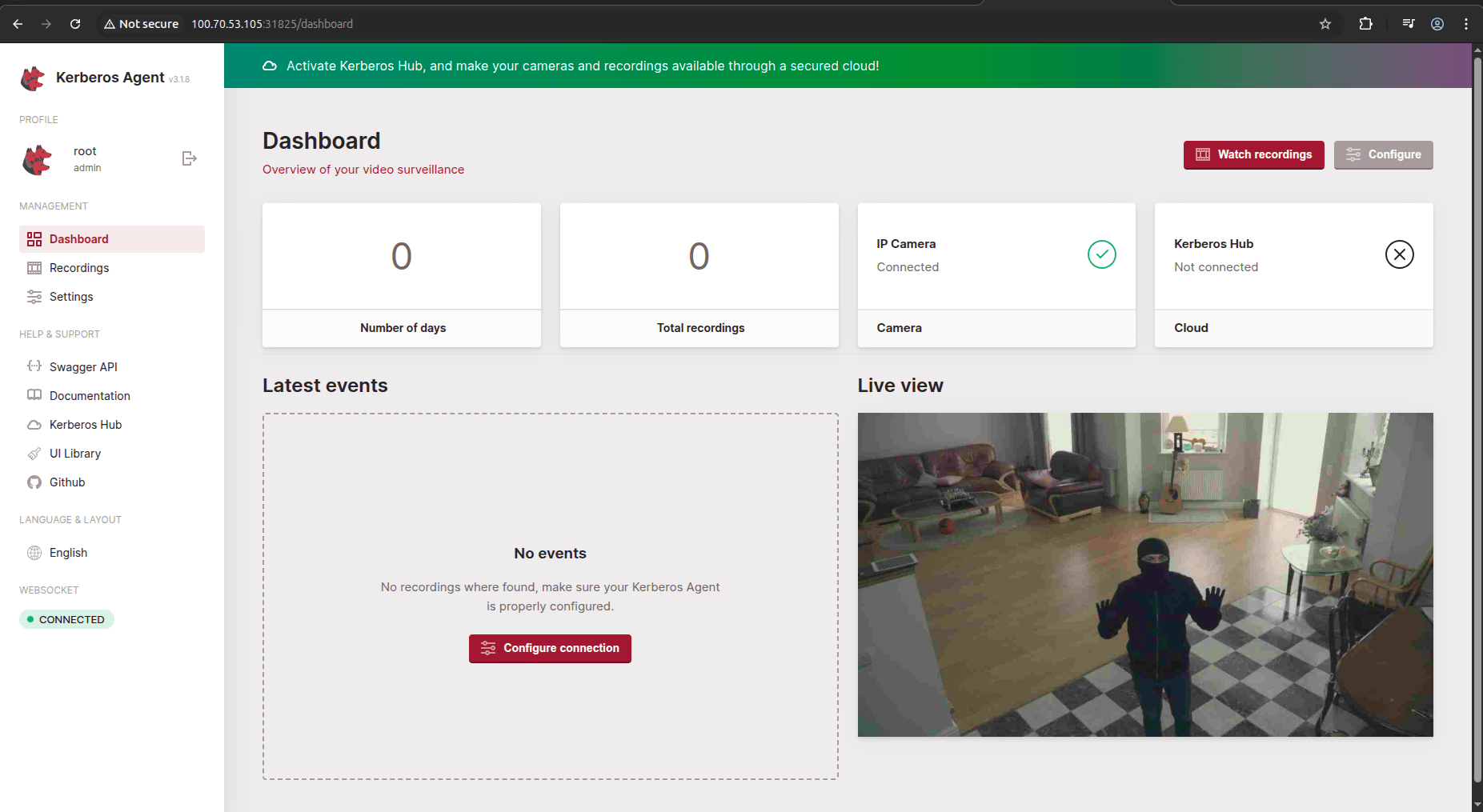Viewport: 1483px width, 812px height.
Task: Click the IP Camera connected checkmark icon
Action: pyautogui.click(x=1102, y=254)
